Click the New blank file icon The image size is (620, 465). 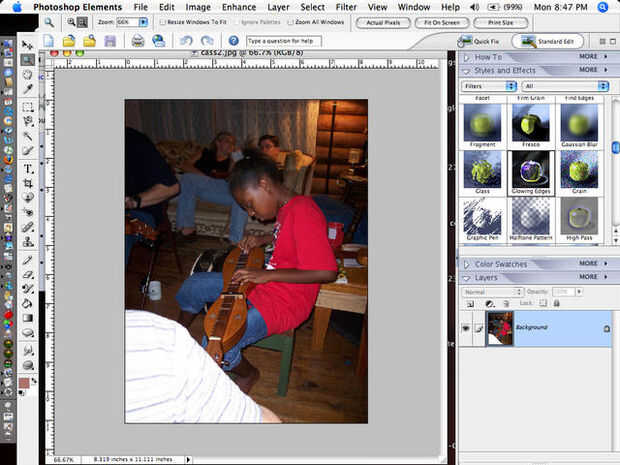click(48, 41)
